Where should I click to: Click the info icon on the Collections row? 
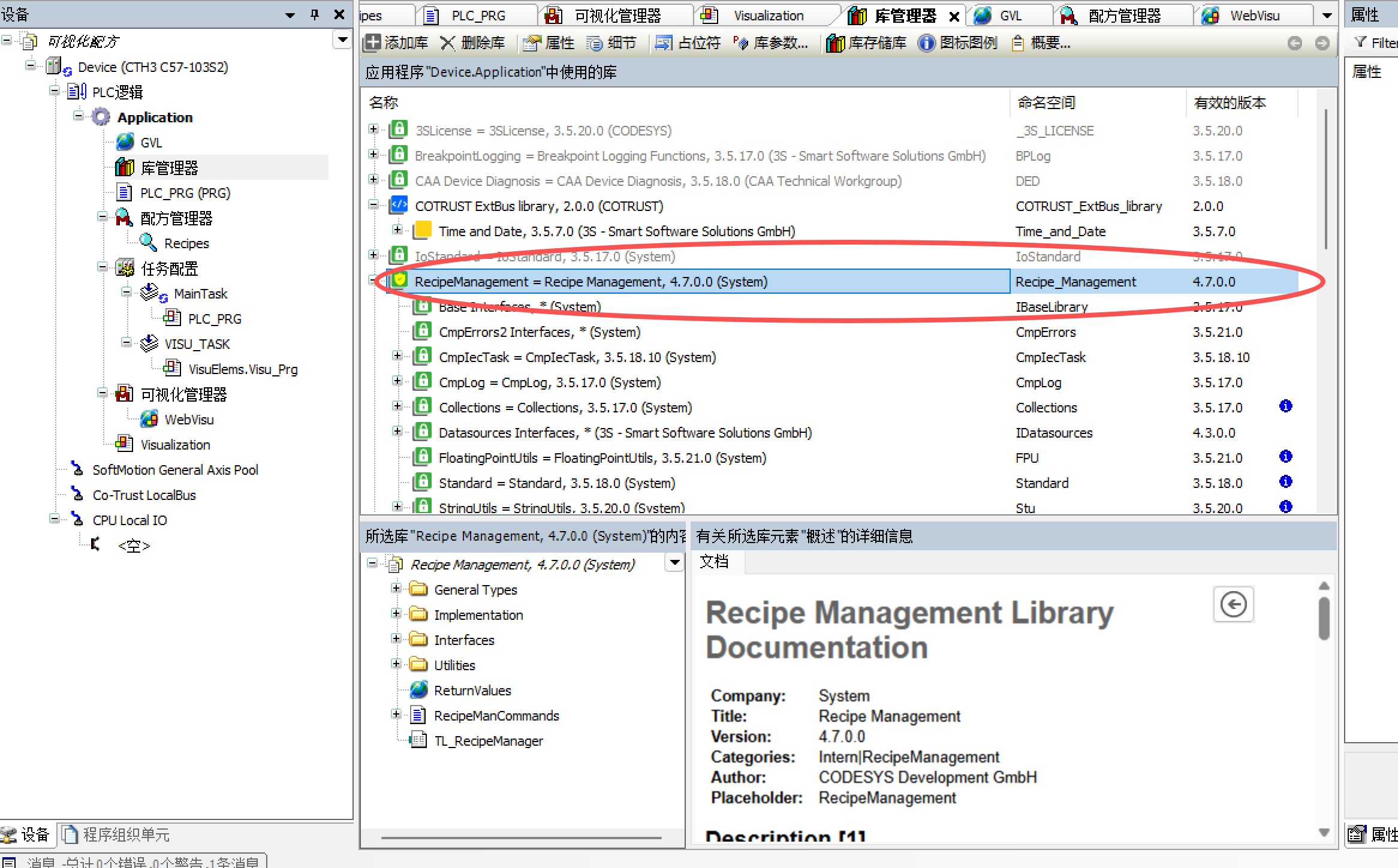tap(1285, 406)
